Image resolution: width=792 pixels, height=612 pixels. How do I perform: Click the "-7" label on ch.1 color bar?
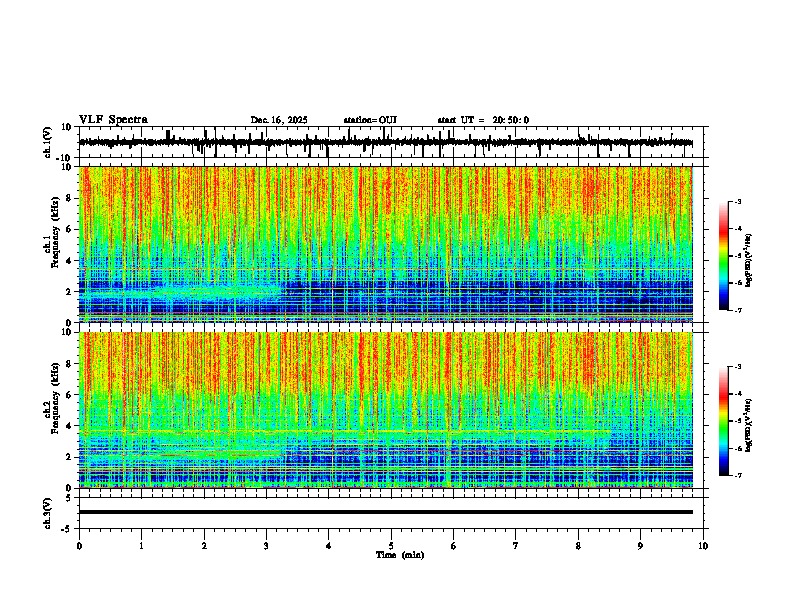click(737, 310)
